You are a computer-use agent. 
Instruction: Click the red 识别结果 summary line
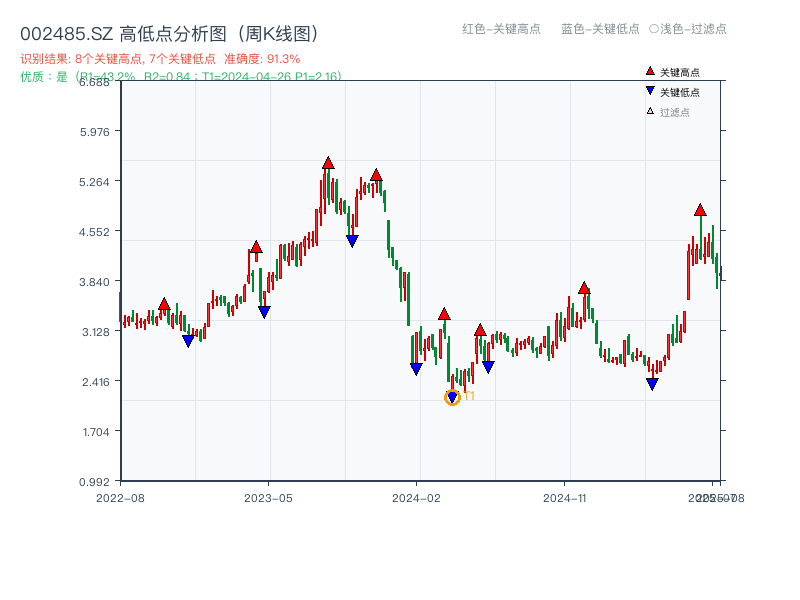click(160, 59)
